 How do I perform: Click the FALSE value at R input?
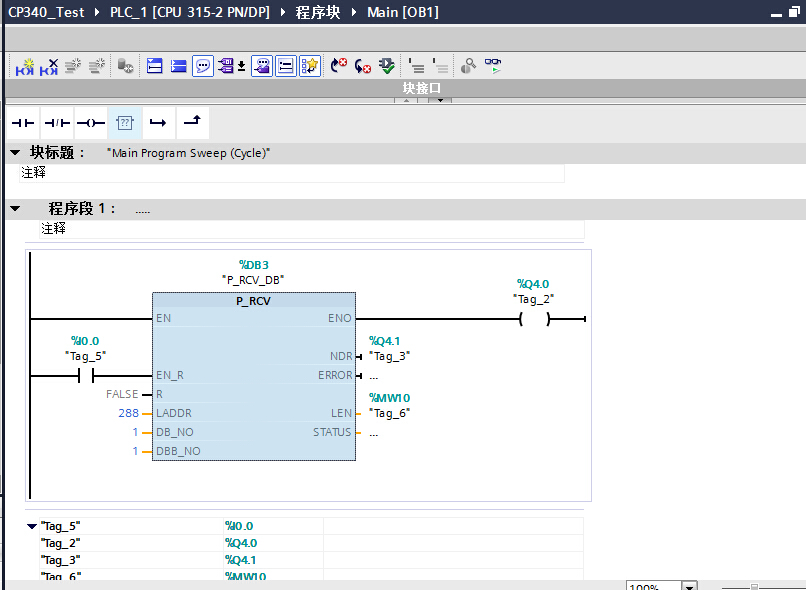point(122,394)
